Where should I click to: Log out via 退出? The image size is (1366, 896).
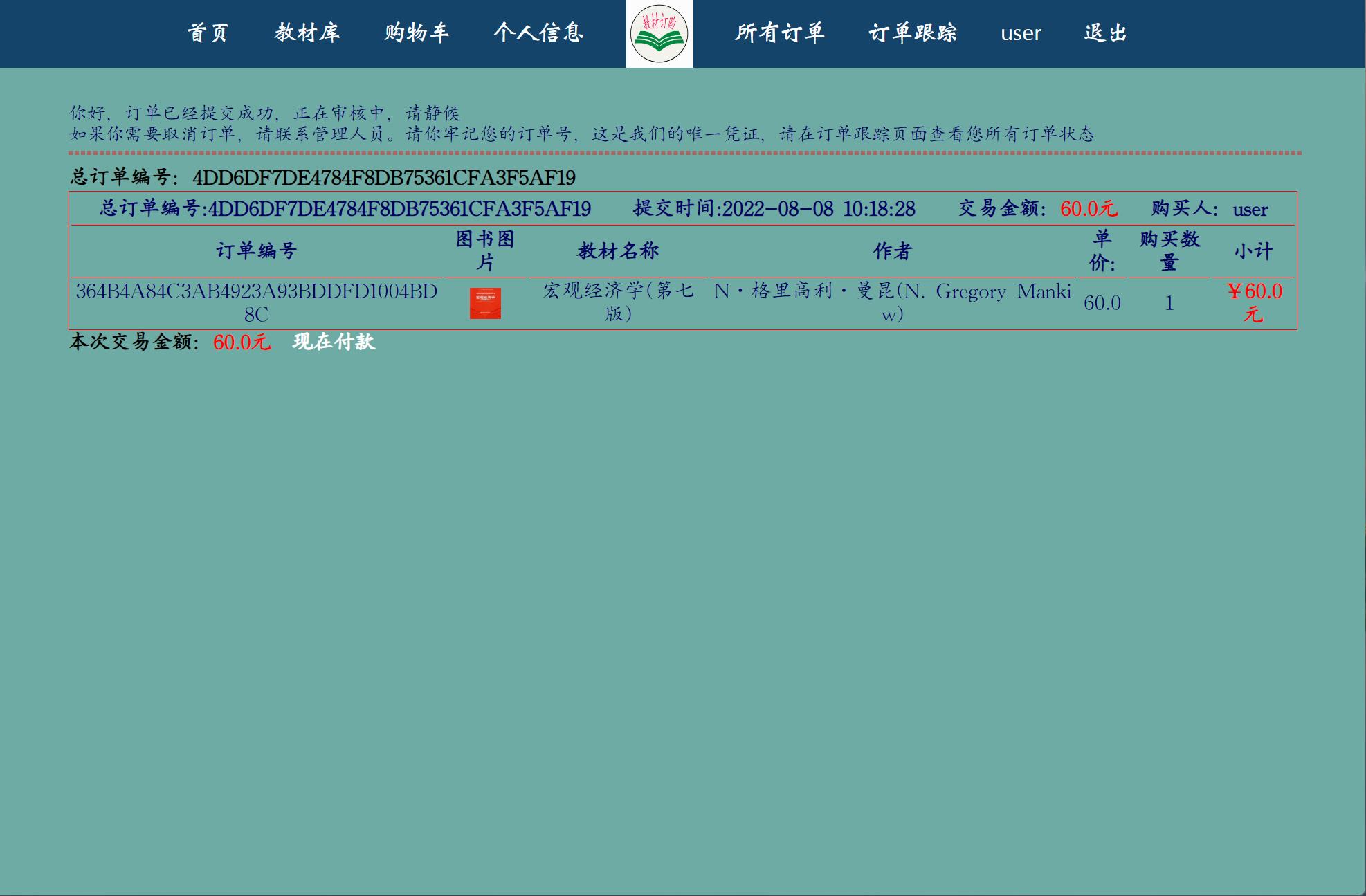tap(1106, 33)
